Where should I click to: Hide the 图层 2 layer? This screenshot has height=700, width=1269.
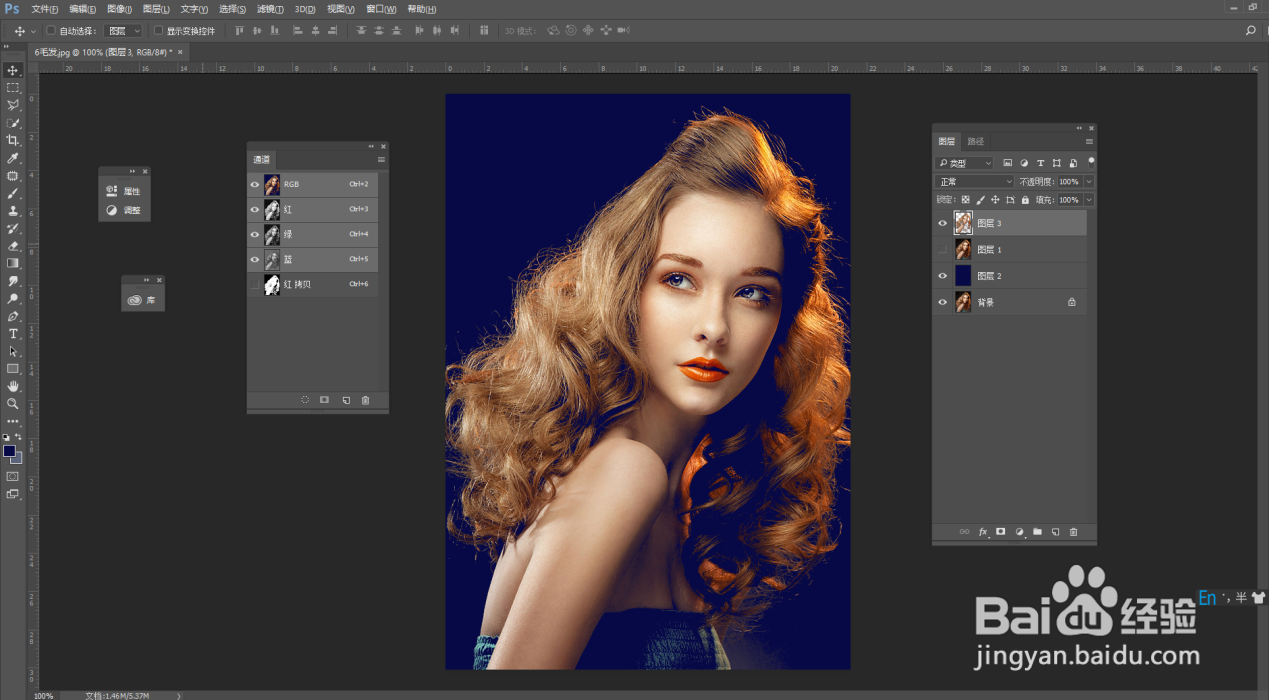pyautogui.click(x=941, y=276)
